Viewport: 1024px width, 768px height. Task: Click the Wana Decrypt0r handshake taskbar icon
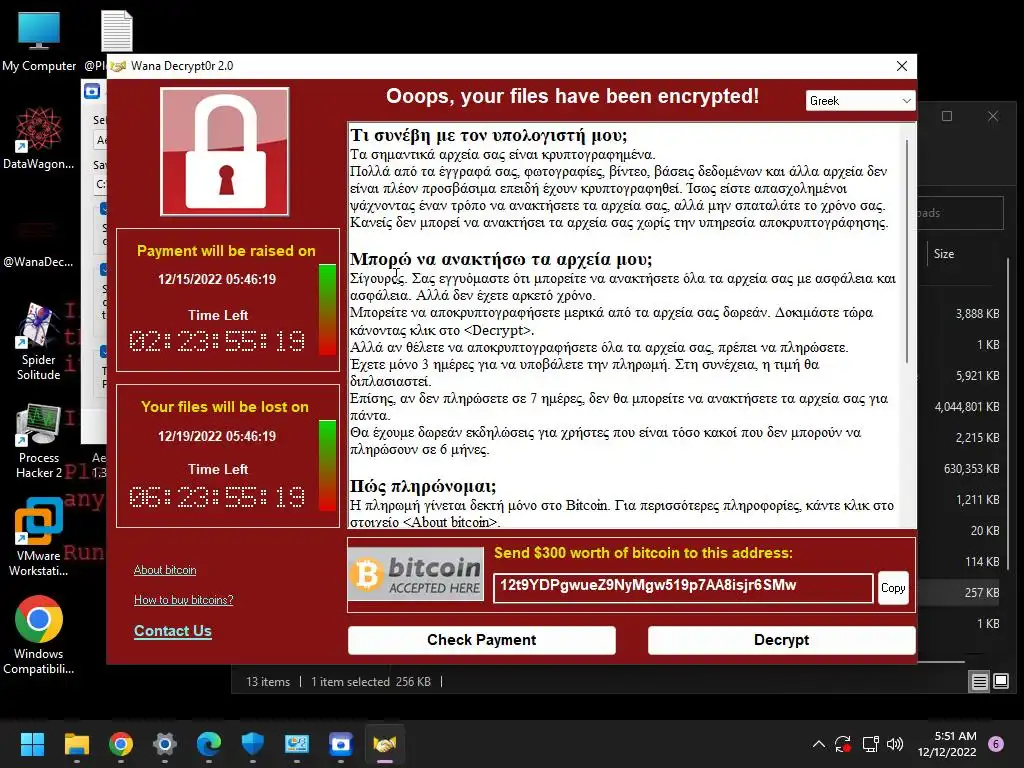coord(385,744)
